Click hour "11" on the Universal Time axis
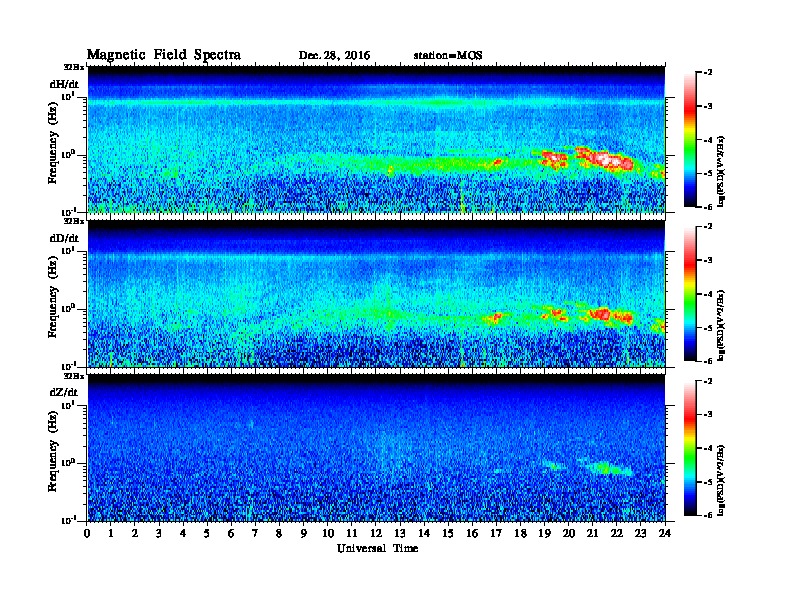 click(352, 533)
